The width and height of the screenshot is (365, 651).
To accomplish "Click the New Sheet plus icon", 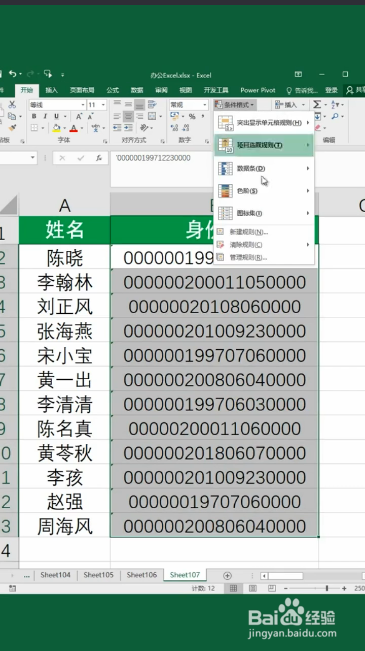I will click(x=227, y=575).
